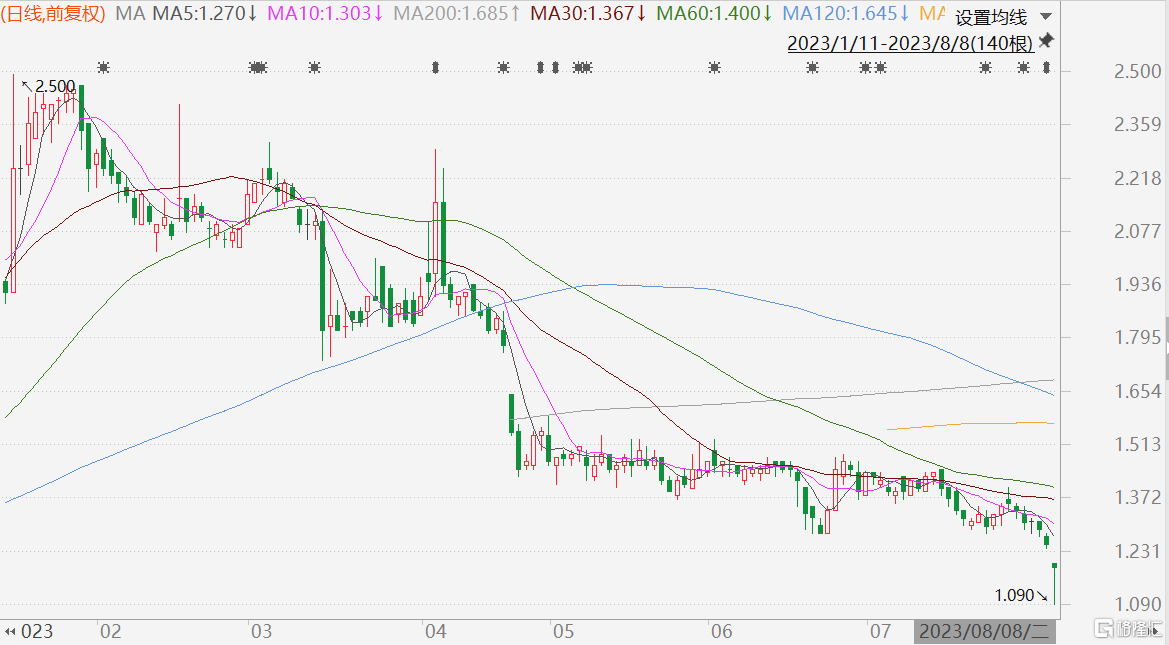
Task: Select the MA200:1.685 indicator label
Action: coord(457,13)
